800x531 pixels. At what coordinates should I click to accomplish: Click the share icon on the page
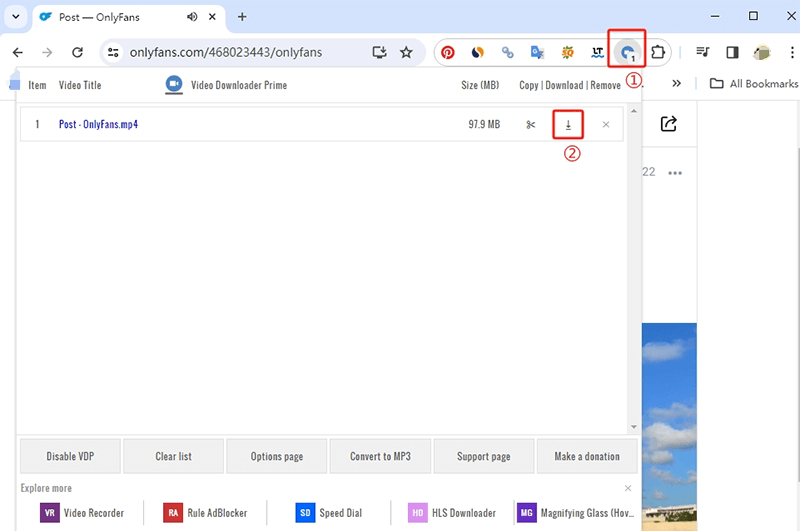[669, 123]
